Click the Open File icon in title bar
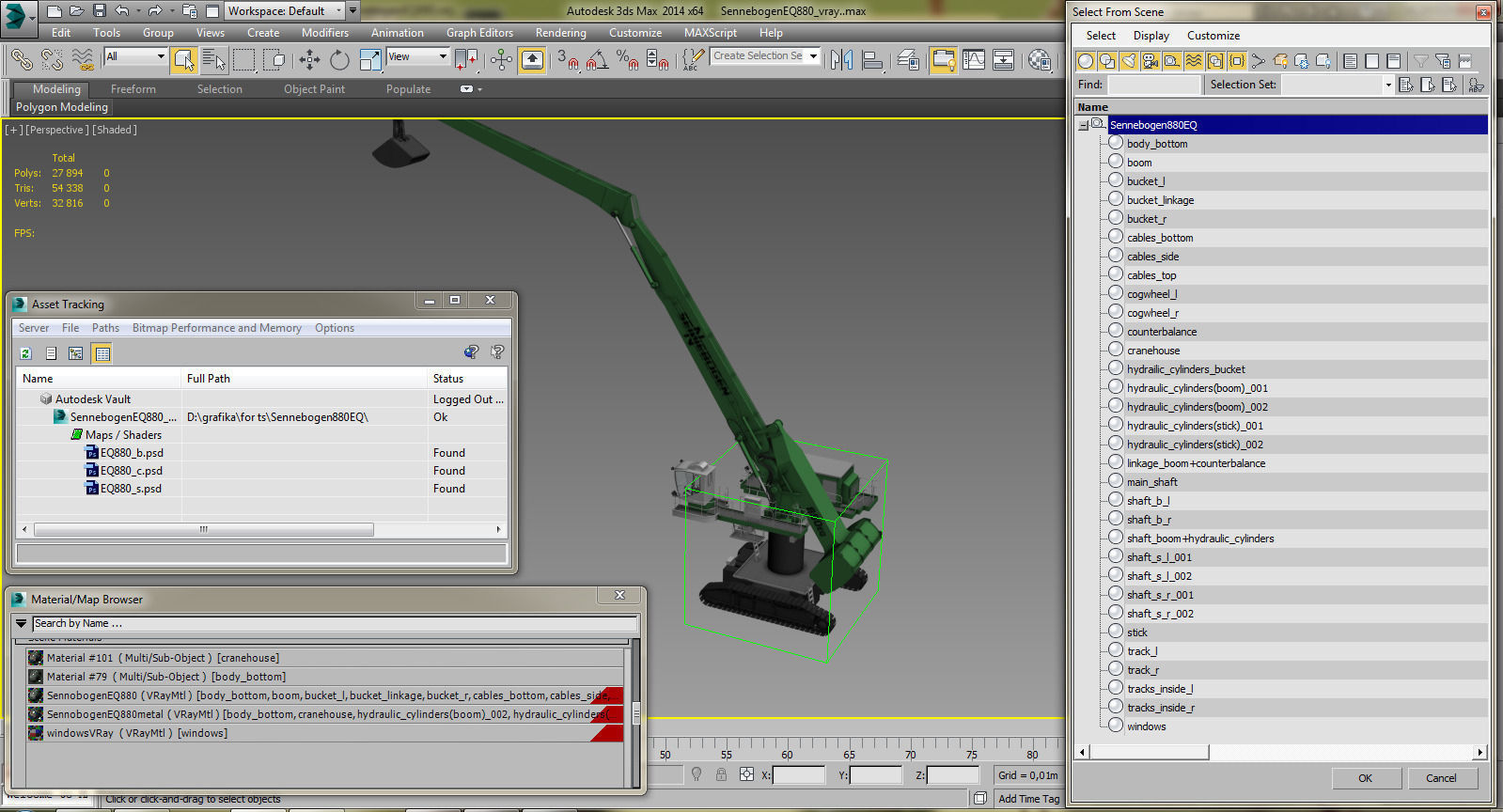Image resolution: width=1503 pixels, height=812 pixels. [x=76, y=11]
